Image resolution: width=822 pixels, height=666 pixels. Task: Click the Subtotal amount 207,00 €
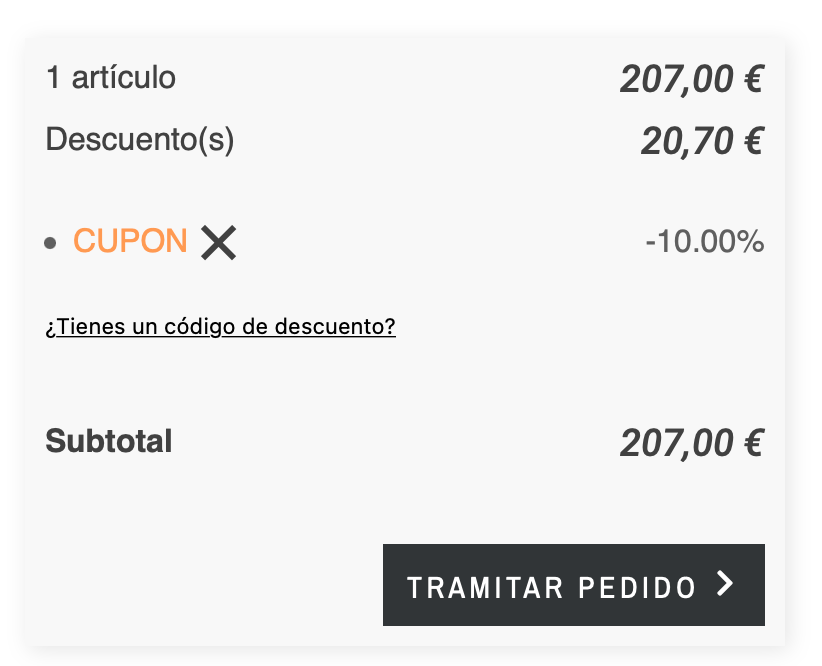coord(691,442)
